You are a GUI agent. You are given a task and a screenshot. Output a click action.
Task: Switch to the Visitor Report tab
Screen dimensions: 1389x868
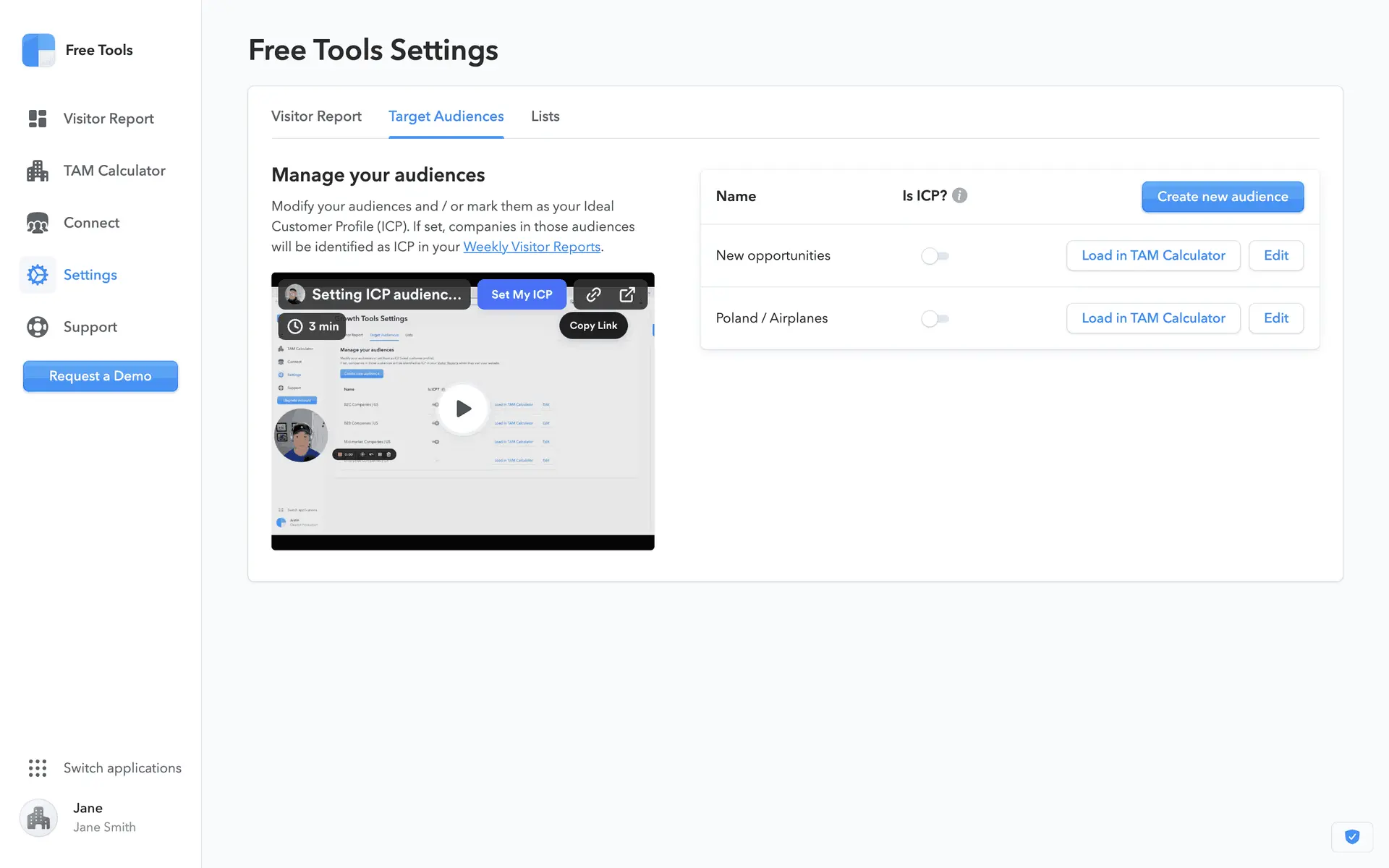(x=316, y=116)
